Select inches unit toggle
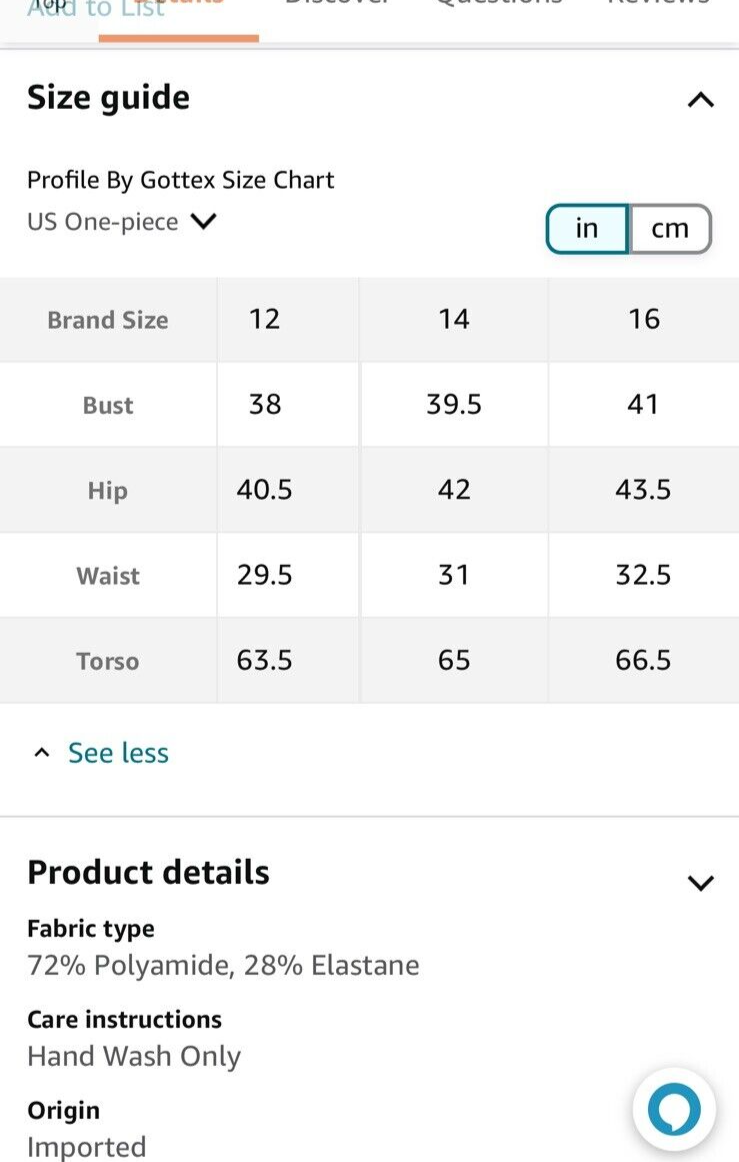739x1162 pixels. (x=587, y=229)
